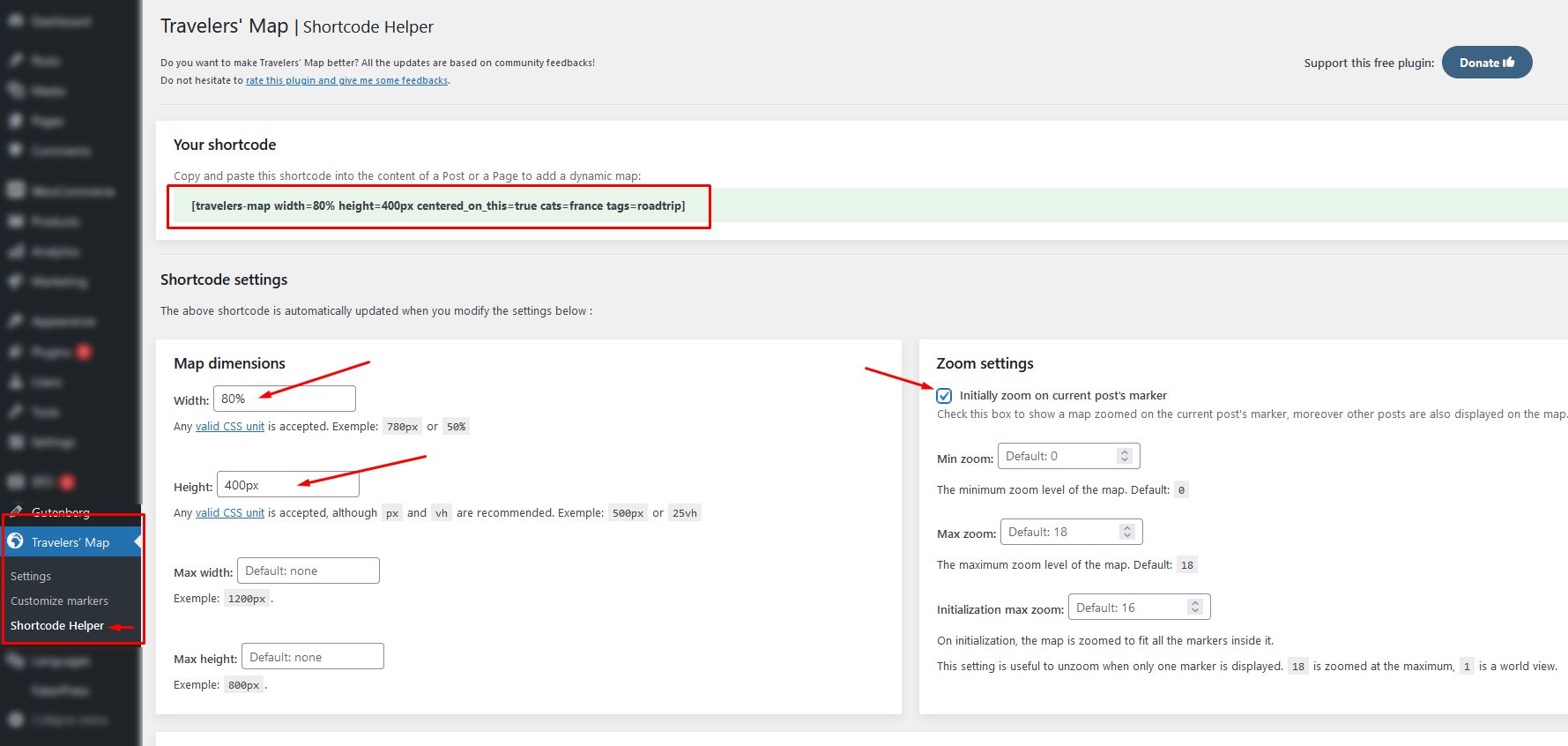Uncheck "Initially zoom on current post's marker"
The image size is (1568, 746).
tap(944, 396)
